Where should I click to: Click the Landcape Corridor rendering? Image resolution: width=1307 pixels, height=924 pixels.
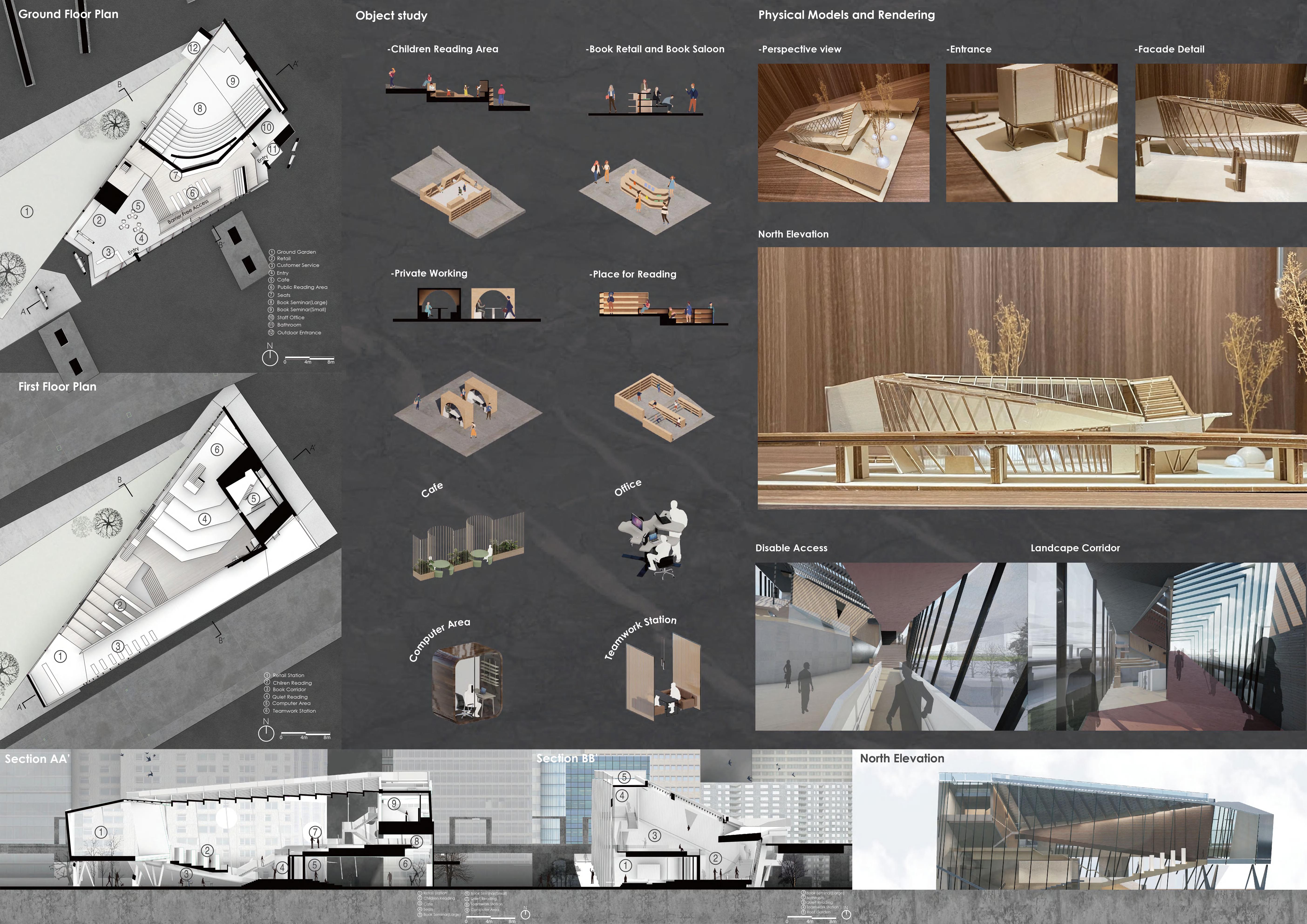(1167, 646)
